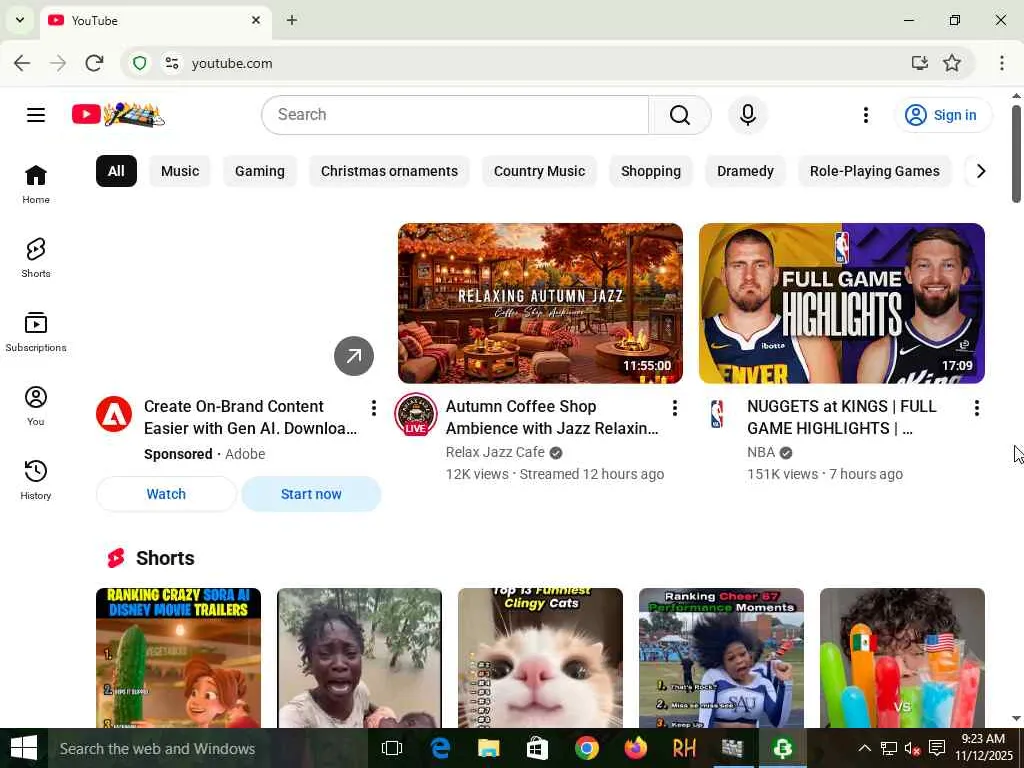Screen dimensions: 1024x768
Task: Open Task View from taskbar
Action: (x=392, y=748)
